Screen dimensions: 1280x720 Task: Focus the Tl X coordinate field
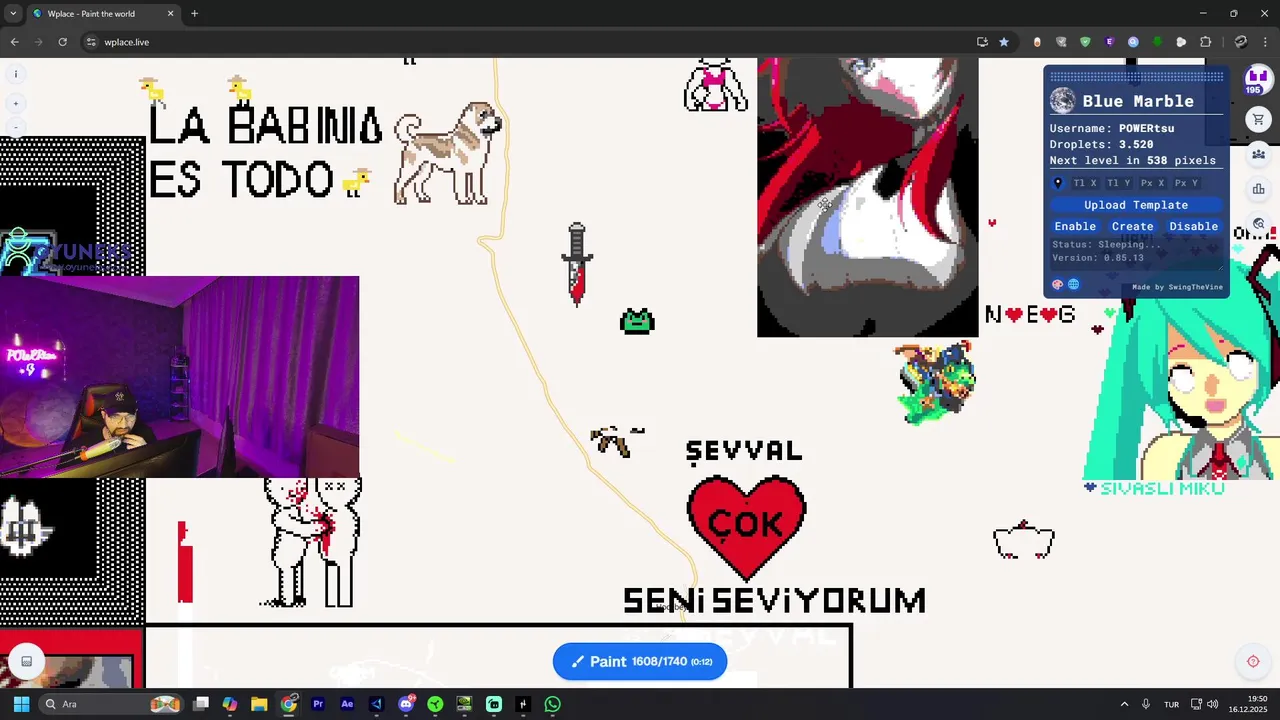pos(1085,183)
